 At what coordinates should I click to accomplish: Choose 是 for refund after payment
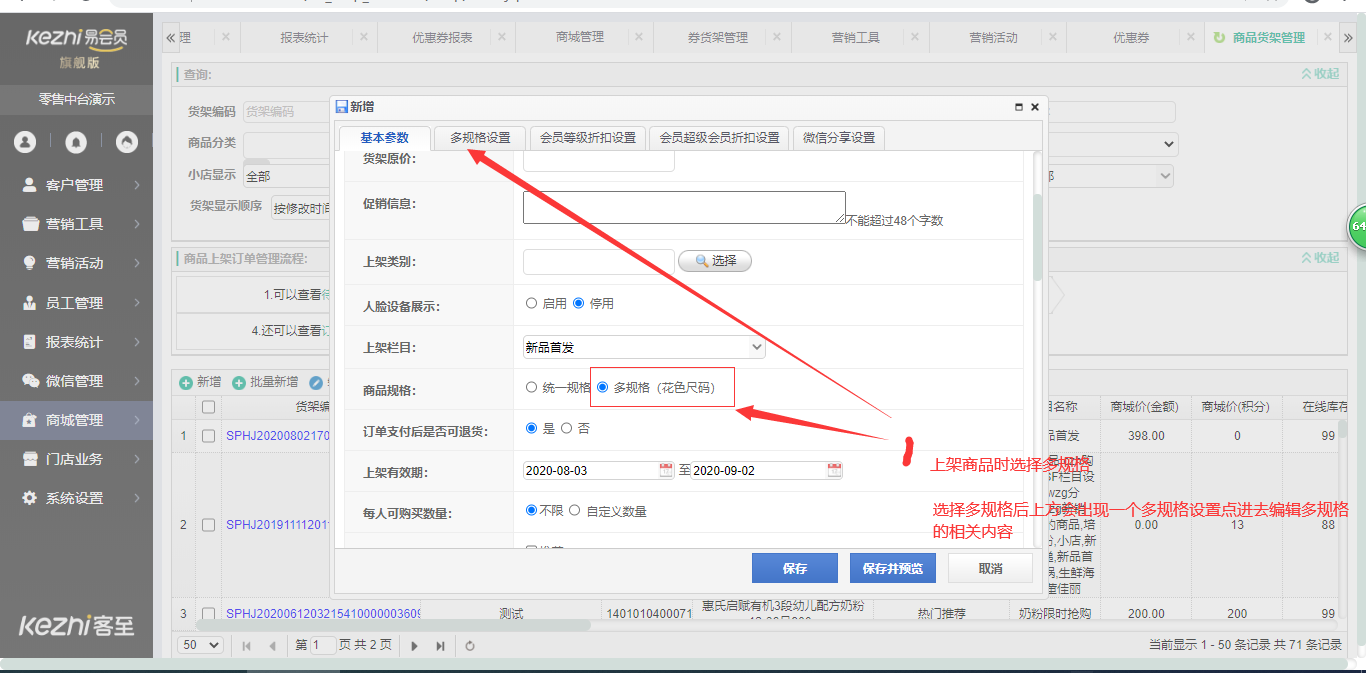(531, 428)
